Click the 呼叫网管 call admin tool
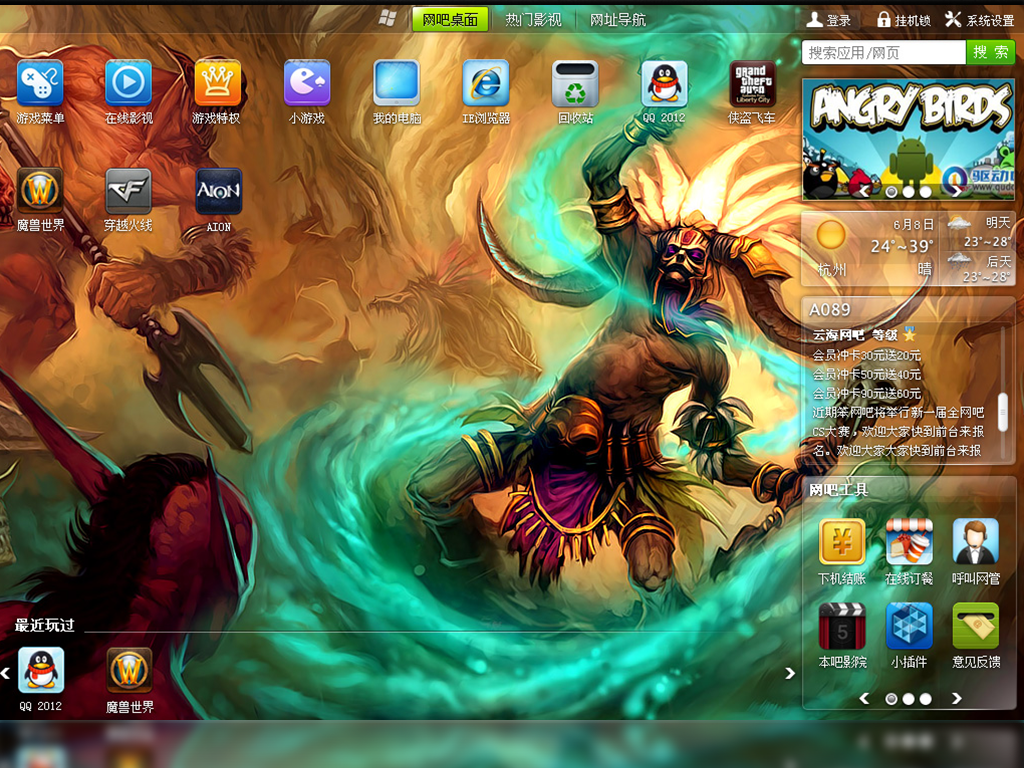 pyautogui.click(x=976, y=541)
